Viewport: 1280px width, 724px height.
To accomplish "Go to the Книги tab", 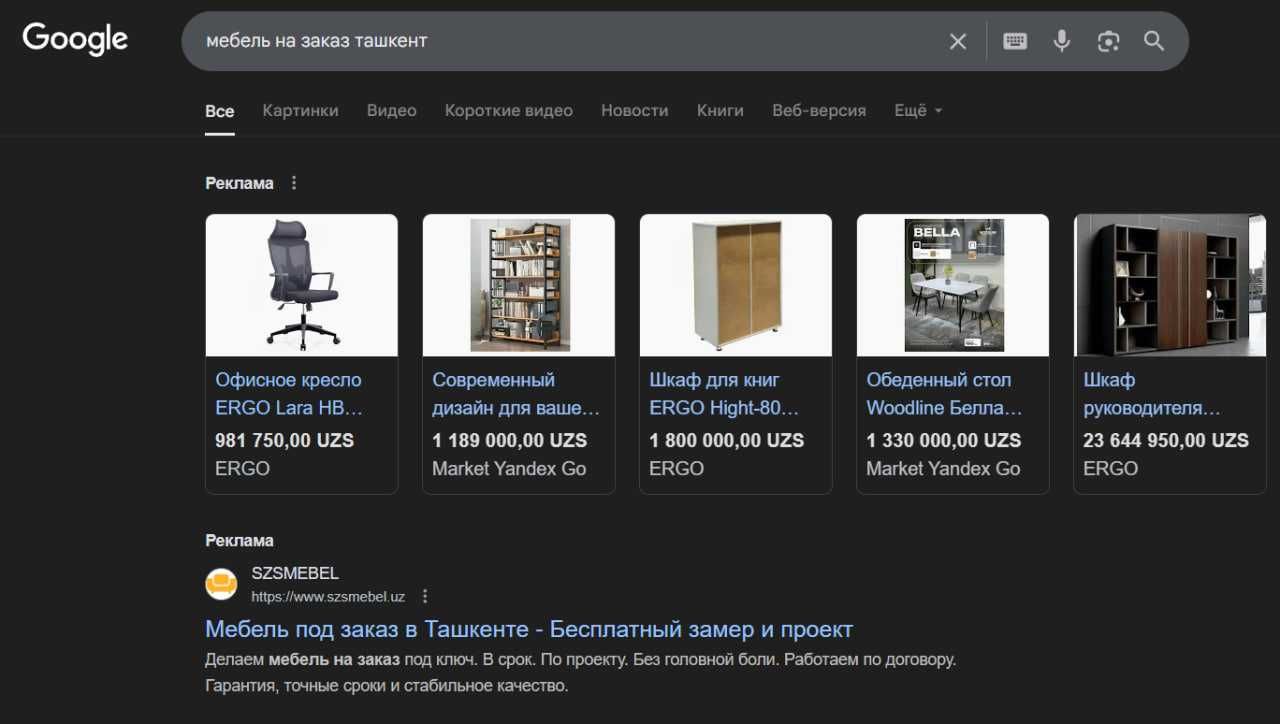I will [x=720, y=111].
